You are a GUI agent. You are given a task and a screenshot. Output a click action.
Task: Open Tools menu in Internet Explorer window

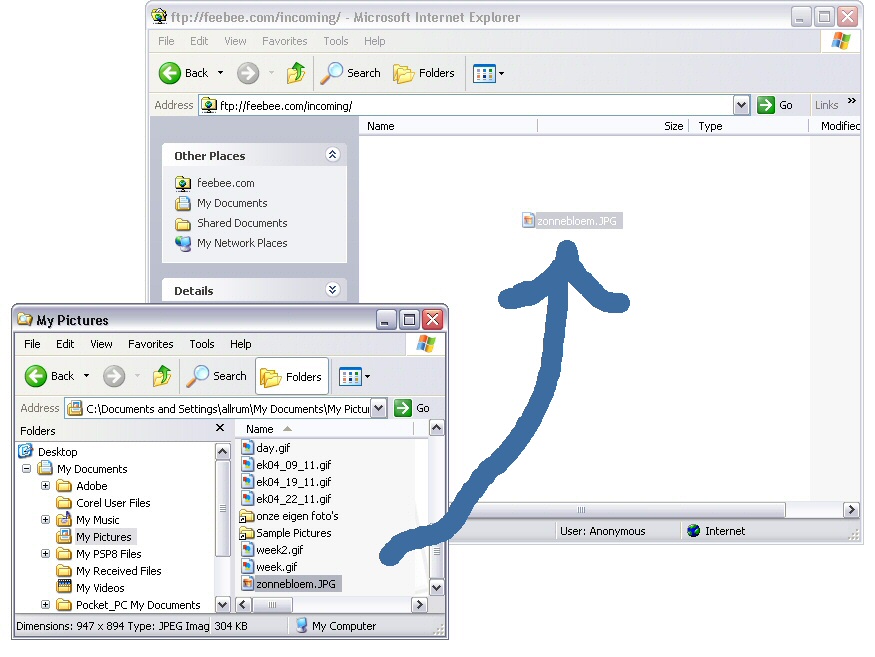coord(335,41)
